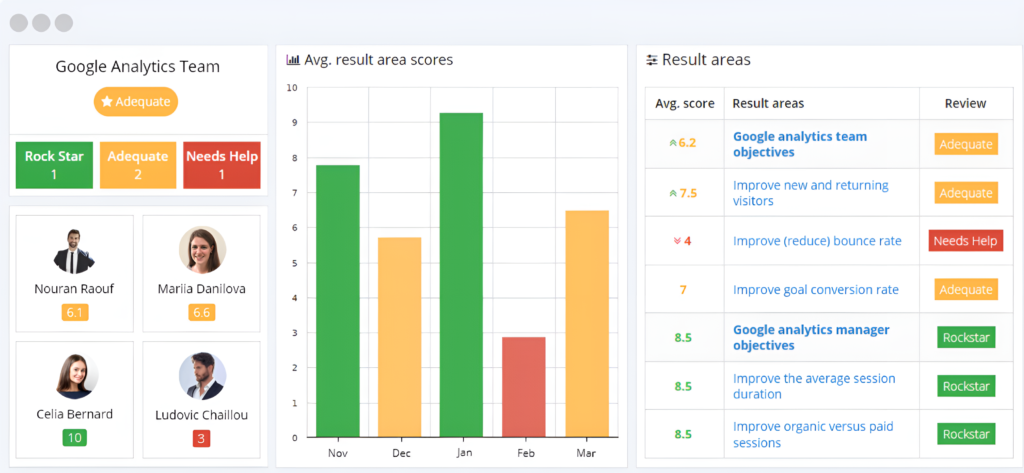Click the red Feb bar in chart
The image size is (1024, 473).
coord(523,387)
